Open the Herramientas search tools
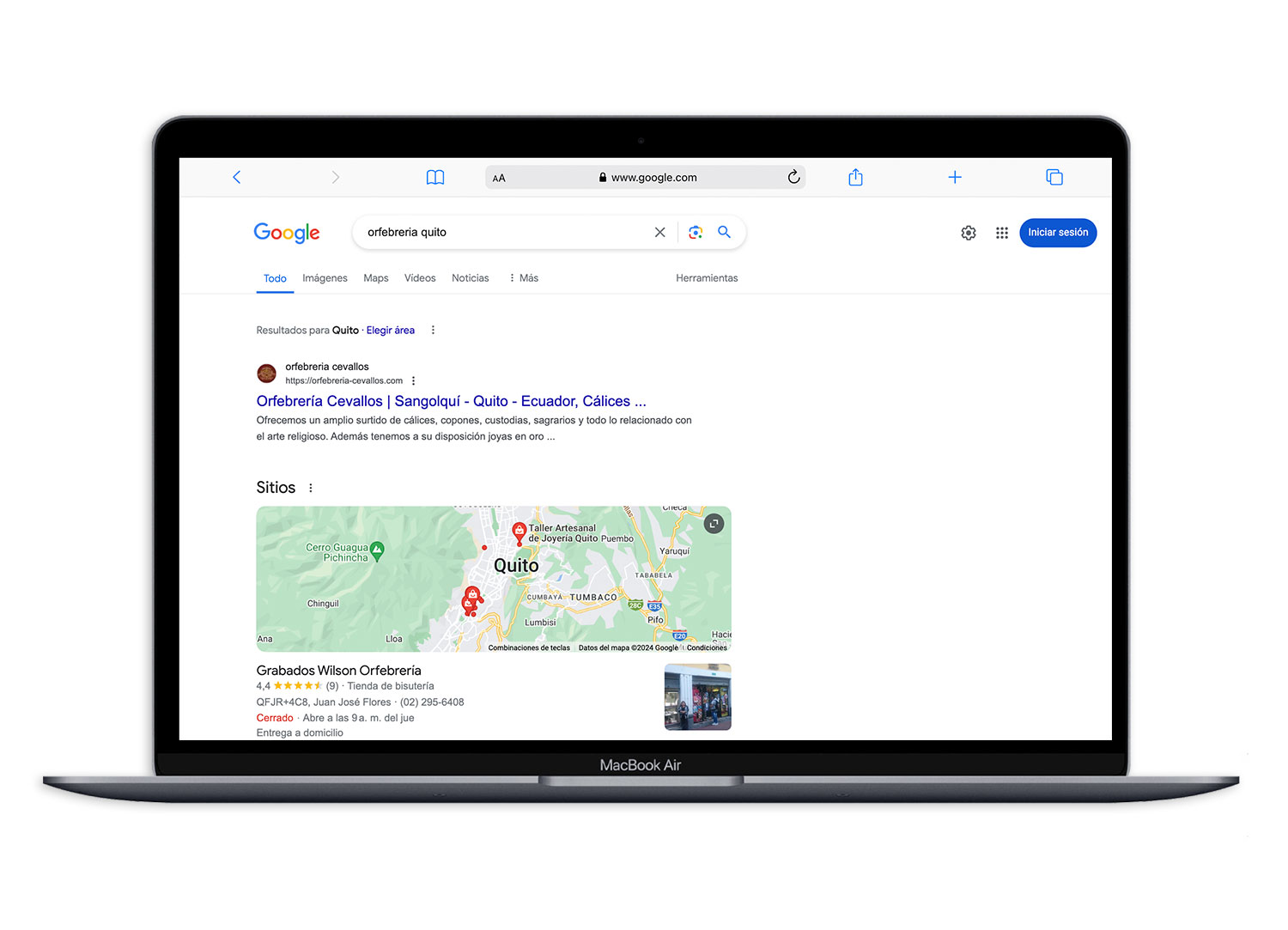This screenshot has width=1288, height=930. click(x=707, y=278)
